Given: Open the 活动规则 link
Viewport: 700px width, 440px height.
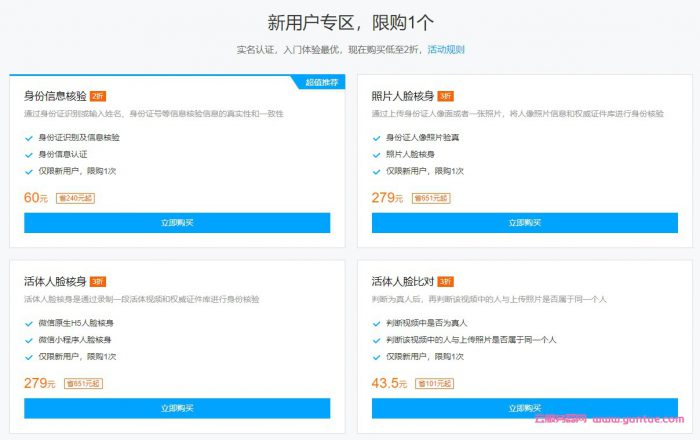Looking at the screenshot, I should (445, 49).
